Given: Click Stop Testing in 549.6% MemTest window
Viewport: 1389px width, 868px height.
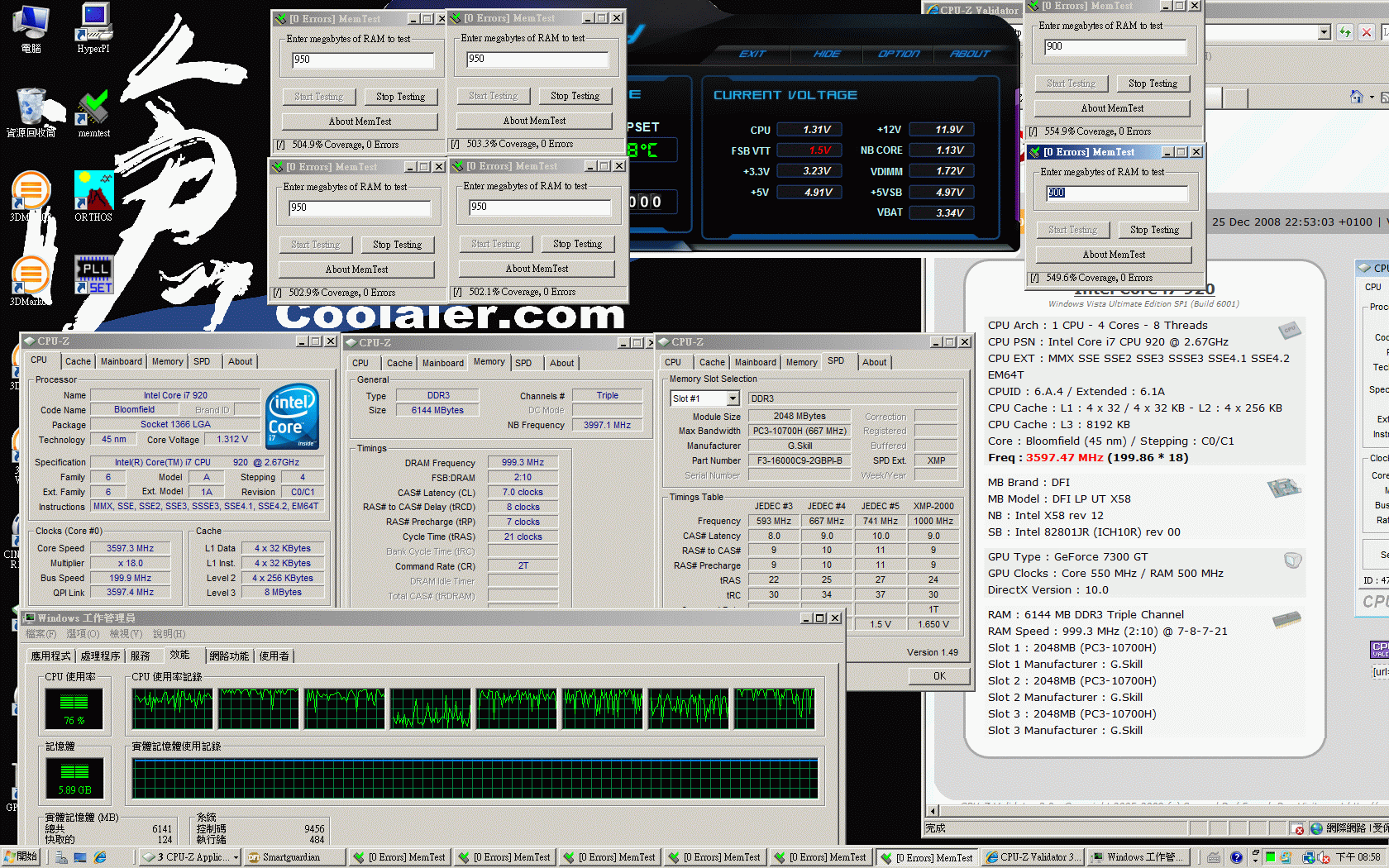Looking at the screenshot, I should (1154, 230).
